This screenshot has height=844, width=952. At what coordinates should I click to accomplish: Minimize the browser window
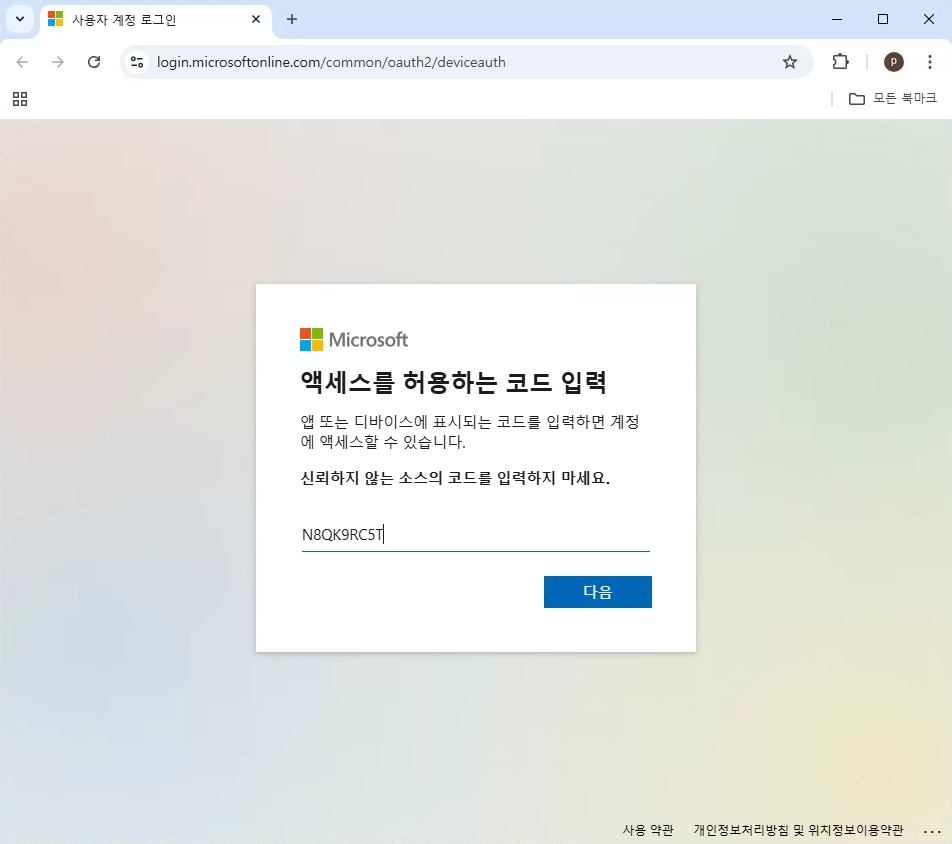pyautogui.click(x=837, y=19)
